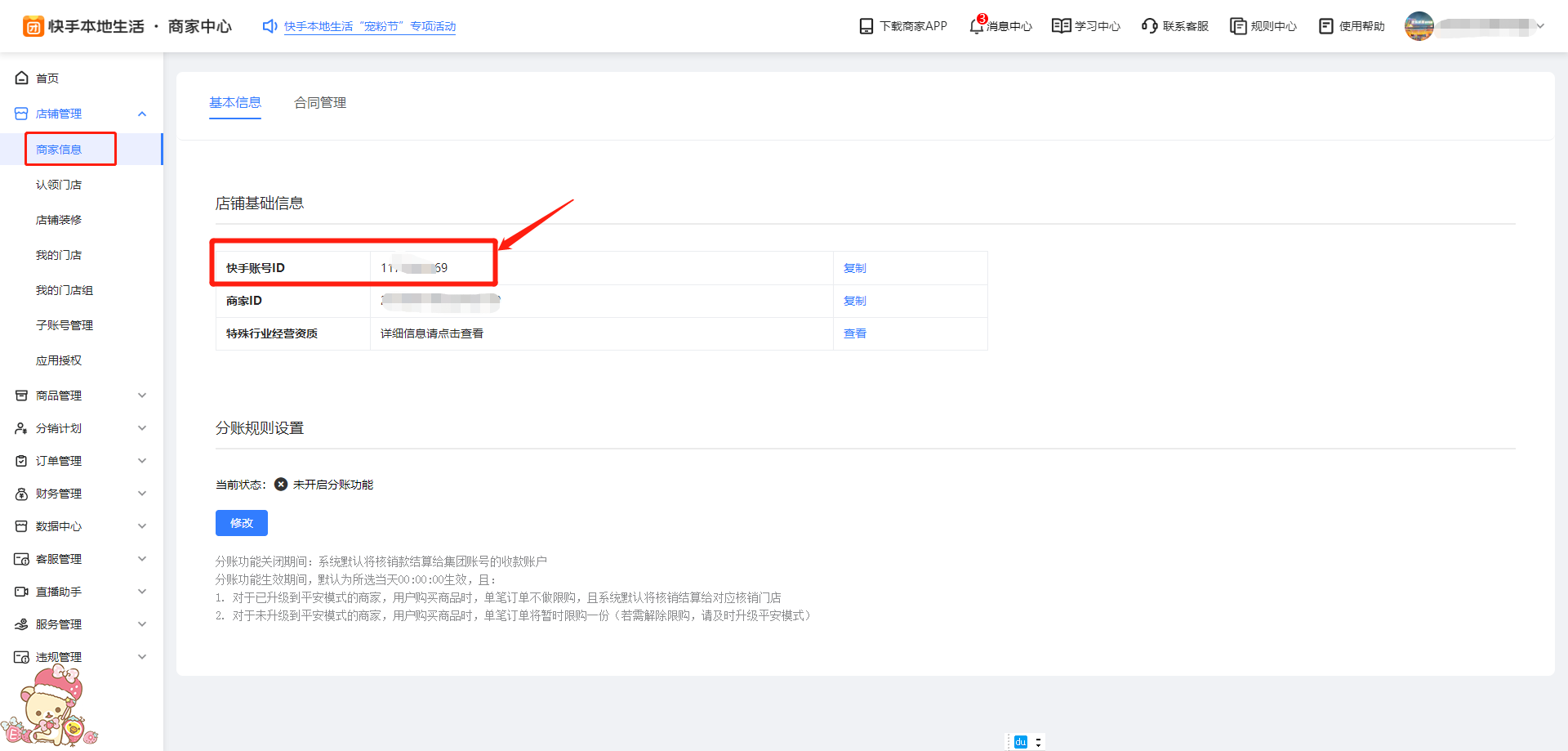The height and width of the screenshot is (751, 1568).
Task: Click the download merchant APP icon
Action: (x=866, y=26)
